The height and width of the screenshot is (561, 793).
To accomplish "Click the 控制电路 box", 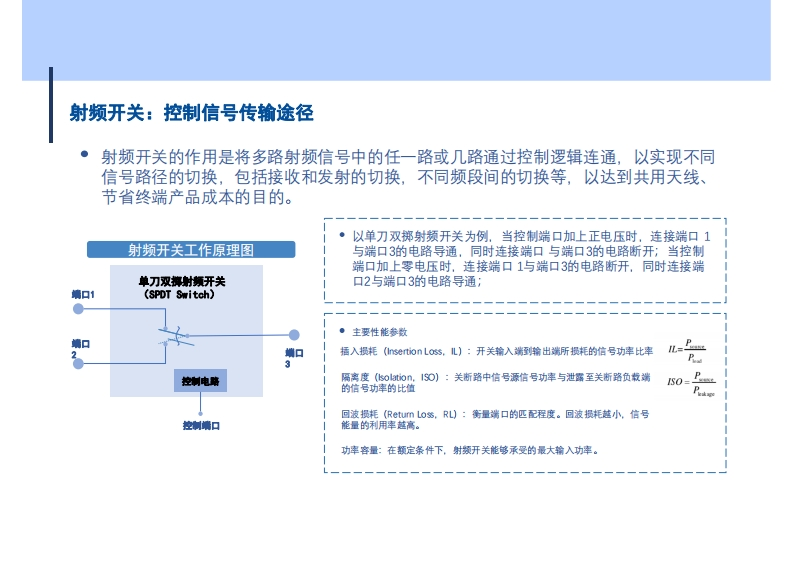I will coord(201,382).
